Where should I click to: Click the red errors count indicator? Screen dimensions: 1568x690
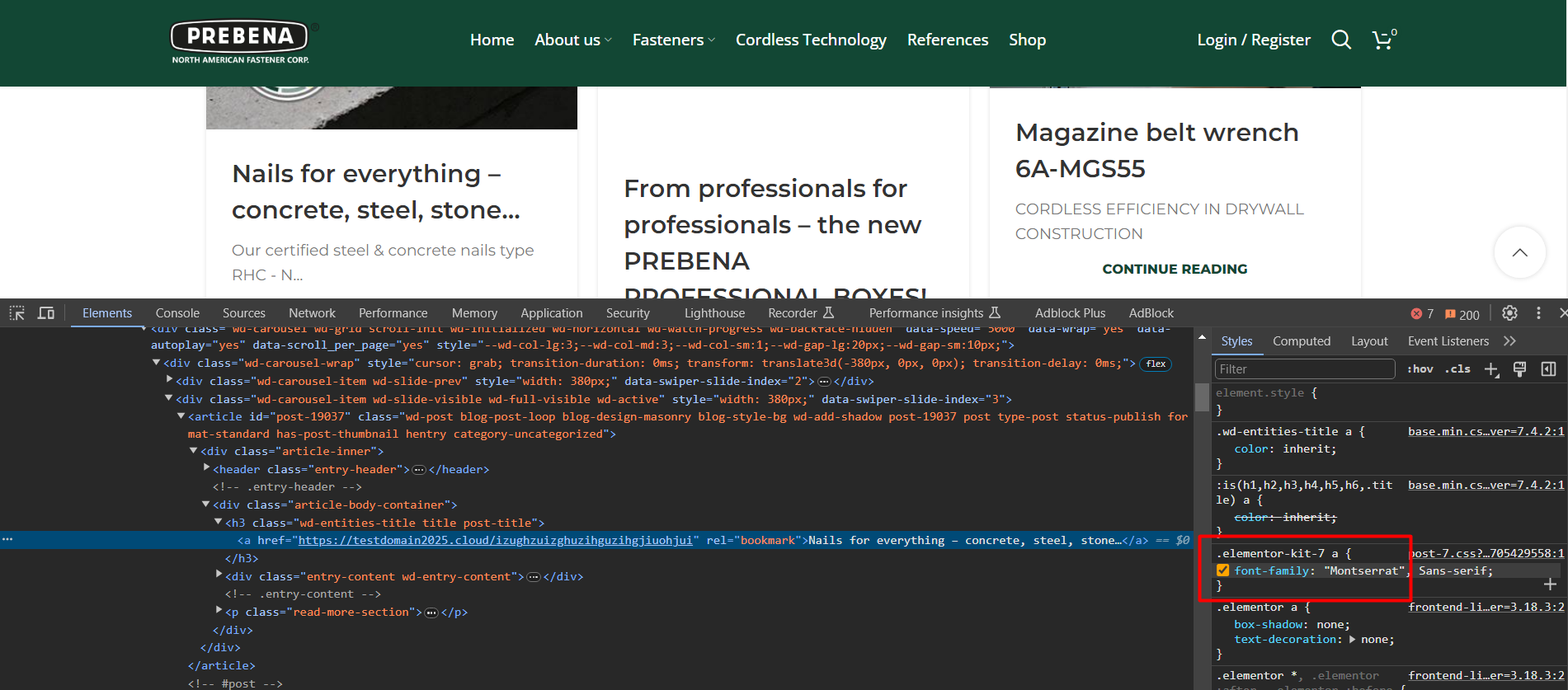[x=1422, y=314]
